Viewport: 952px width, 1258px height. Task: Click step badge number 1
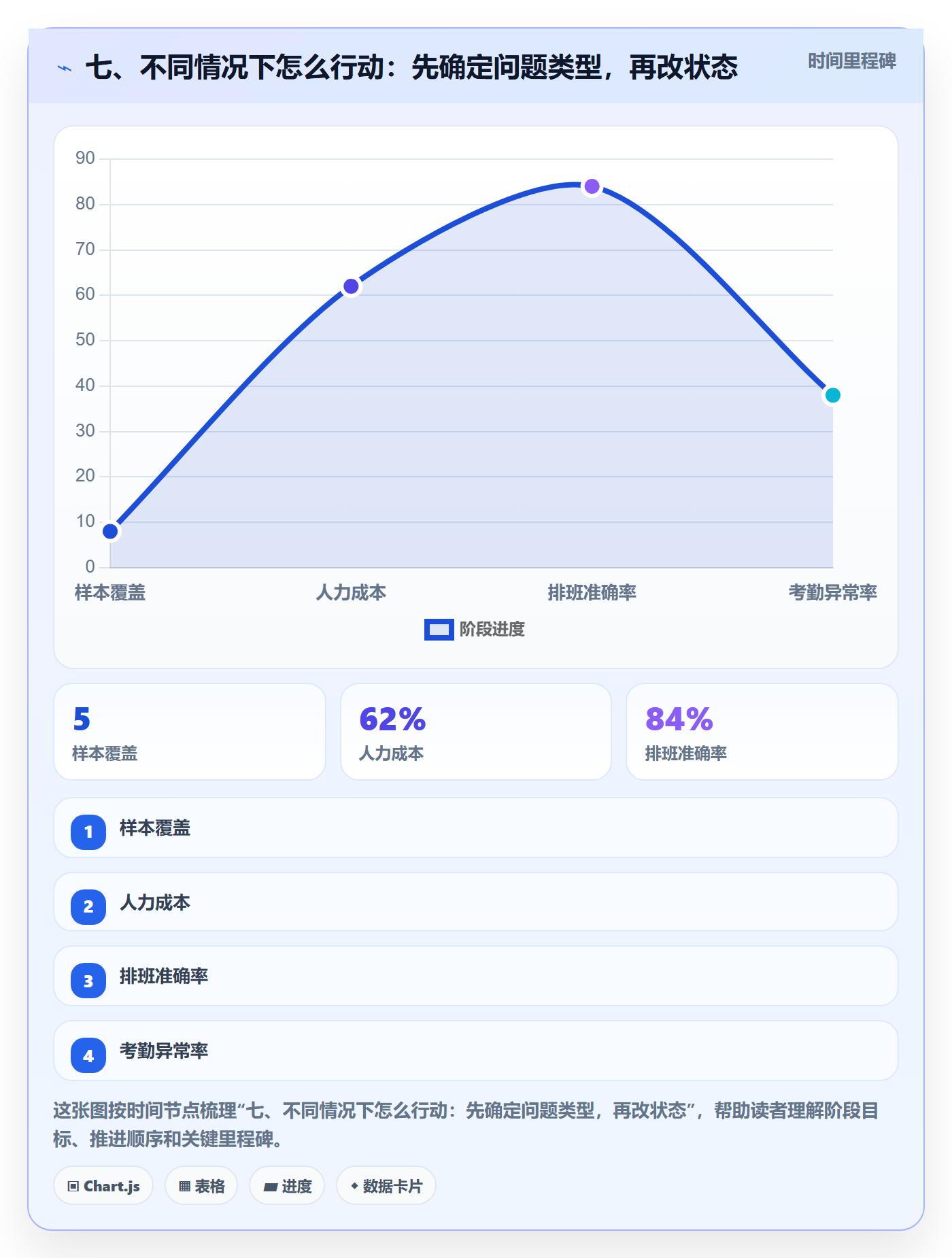click(x=88, y=832)
